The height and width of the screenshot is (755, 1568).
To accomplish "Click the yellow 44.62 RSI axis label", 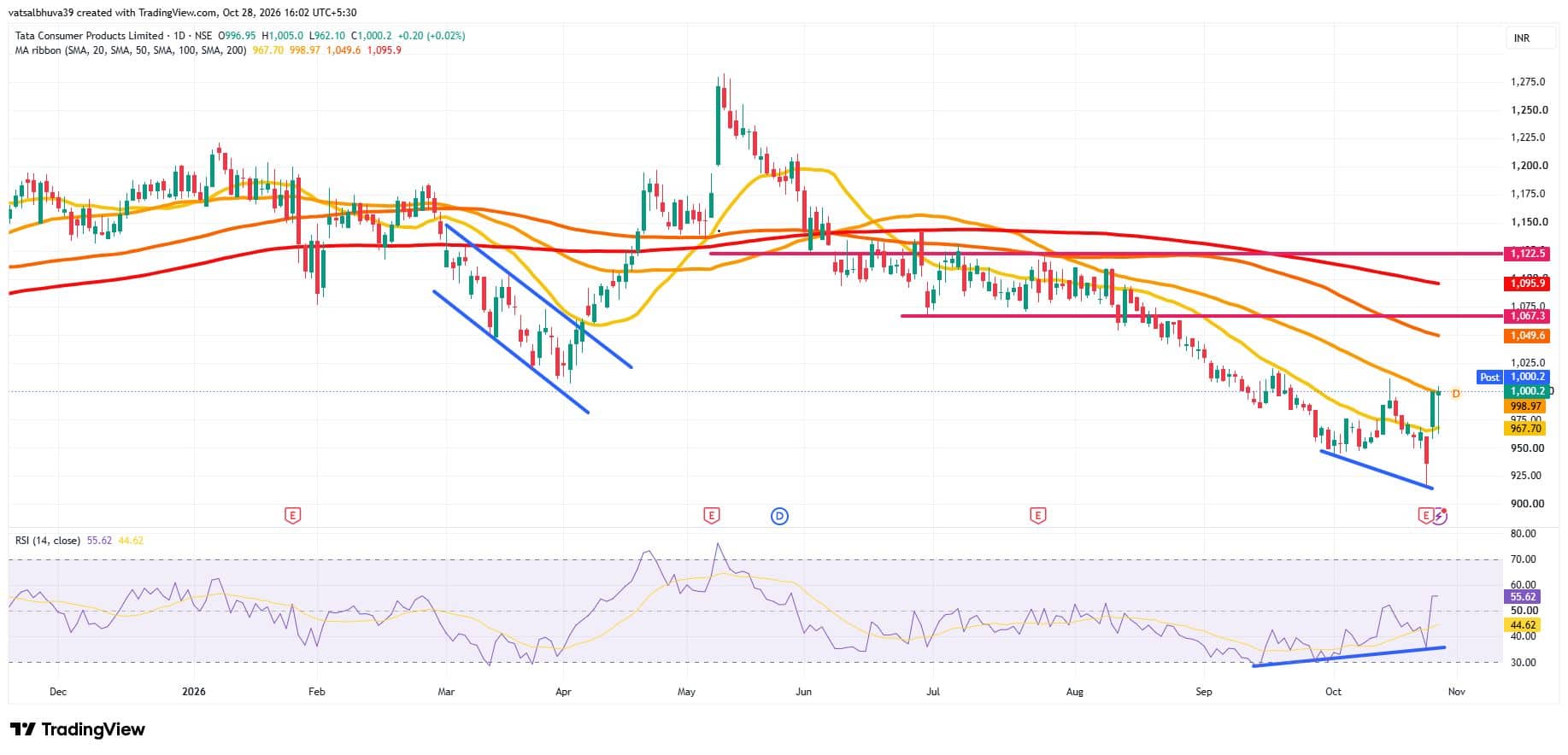I will point(1524,625).
